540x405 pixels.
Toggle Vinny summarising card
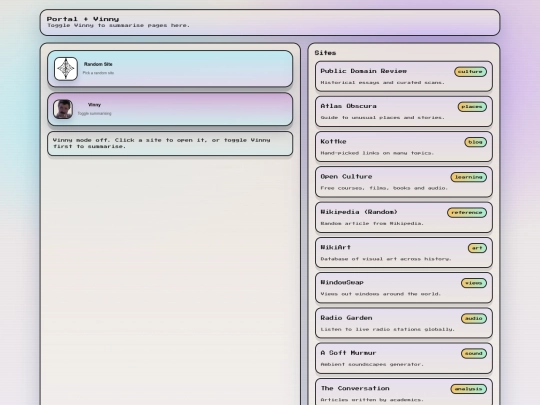click(170, 109)
